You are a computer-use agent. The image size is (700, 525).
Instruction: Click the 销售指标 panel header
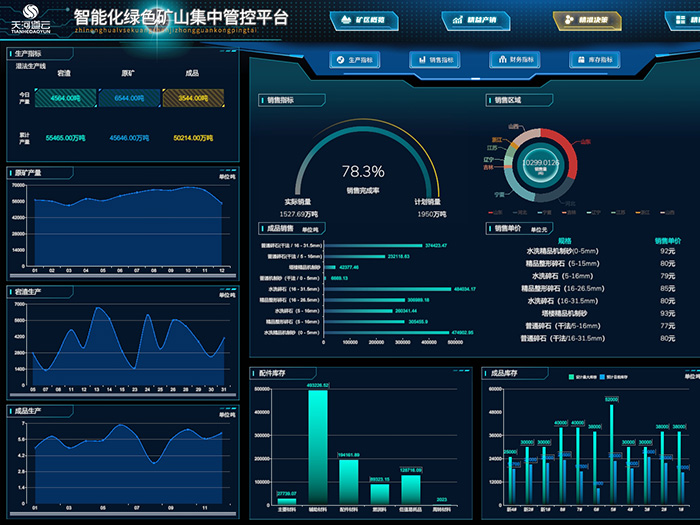click(x=292, y=100)
